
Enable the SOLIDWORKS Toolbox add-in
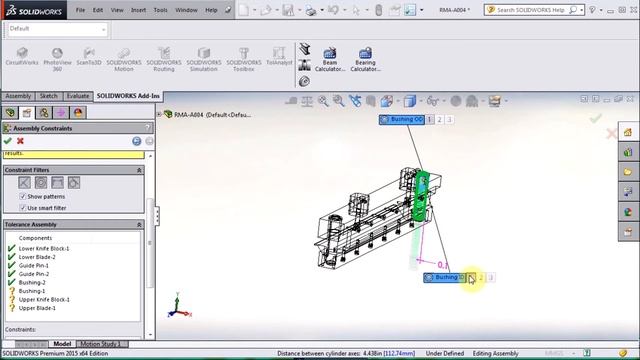244,59
